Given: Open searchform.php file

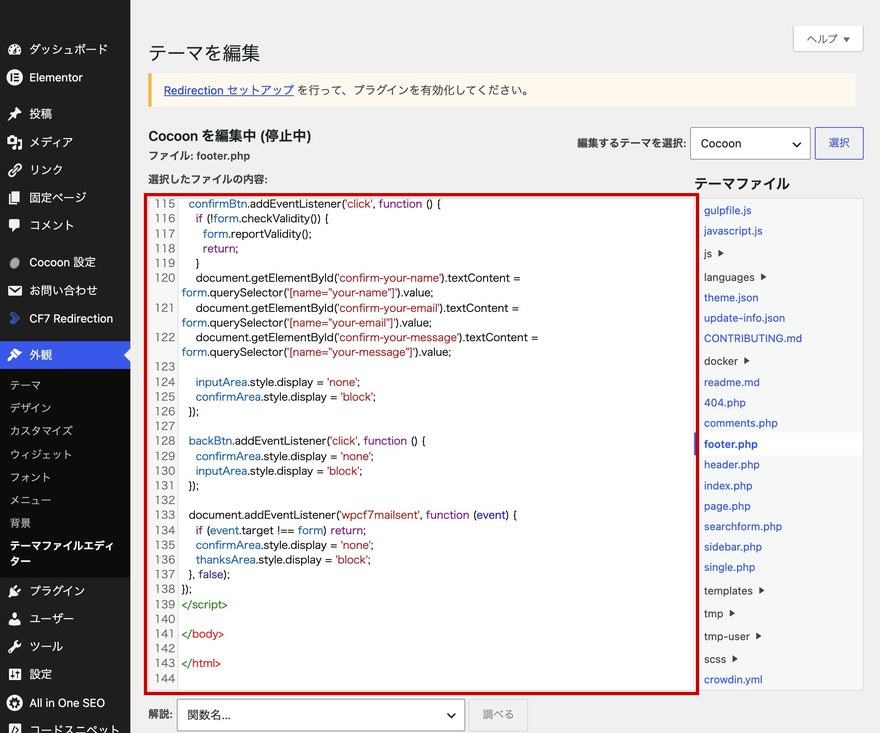Looking at the screenshot, I should (742, 526).
